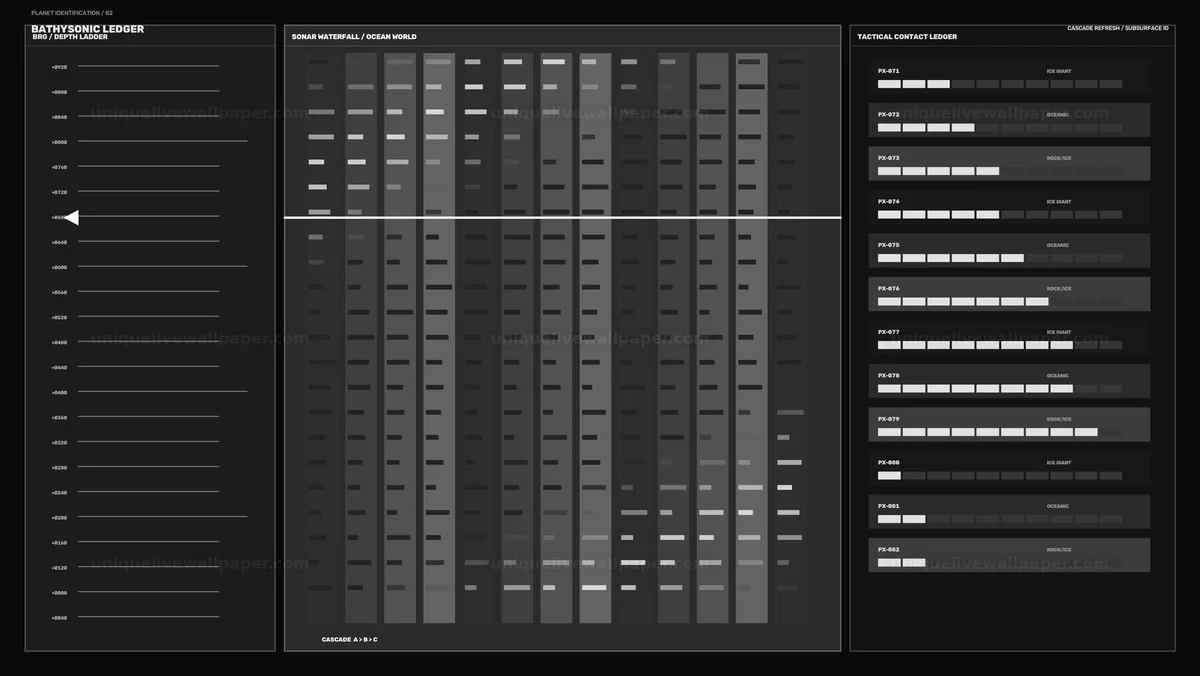Click the +0040 depth ladder mark

pyautogui.click(x=59, y=617)
